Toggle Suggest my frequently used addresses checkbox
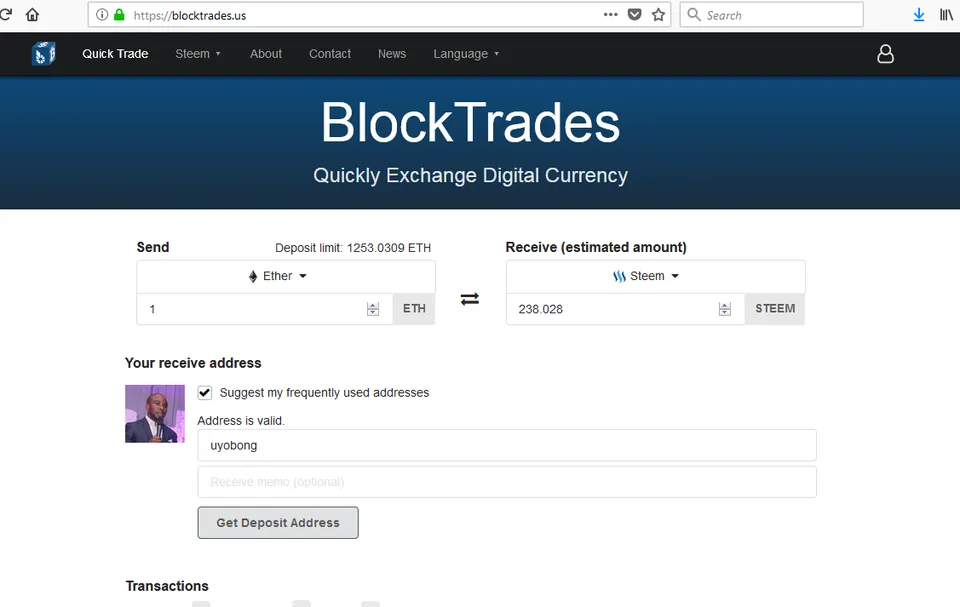The width and height of the screenshot is (960, 607). click(204, 393)
